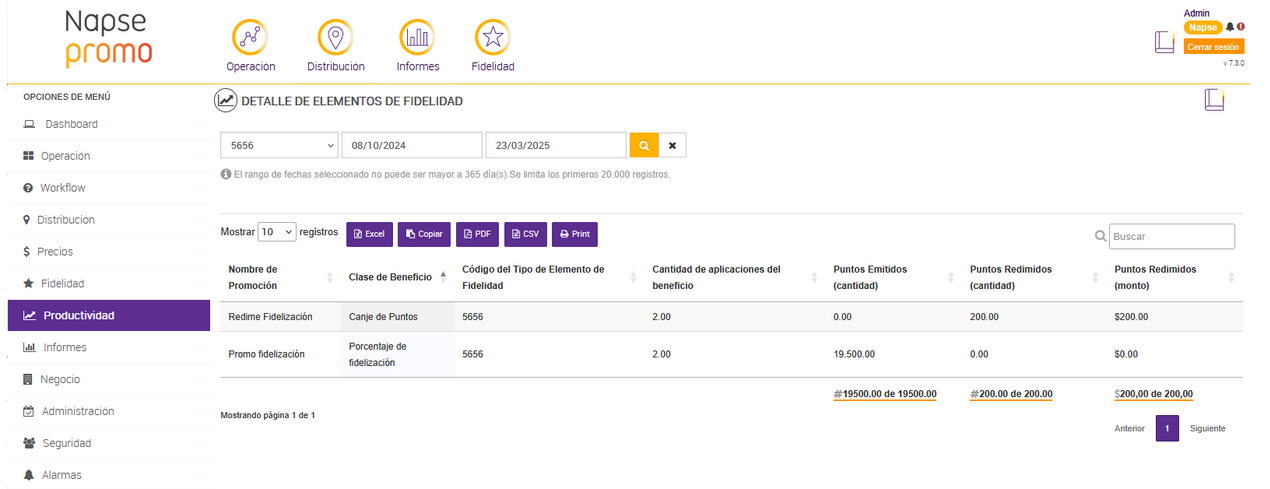
Task: Open the Operación top navigation icon
Action: click(x=250, y=38)
